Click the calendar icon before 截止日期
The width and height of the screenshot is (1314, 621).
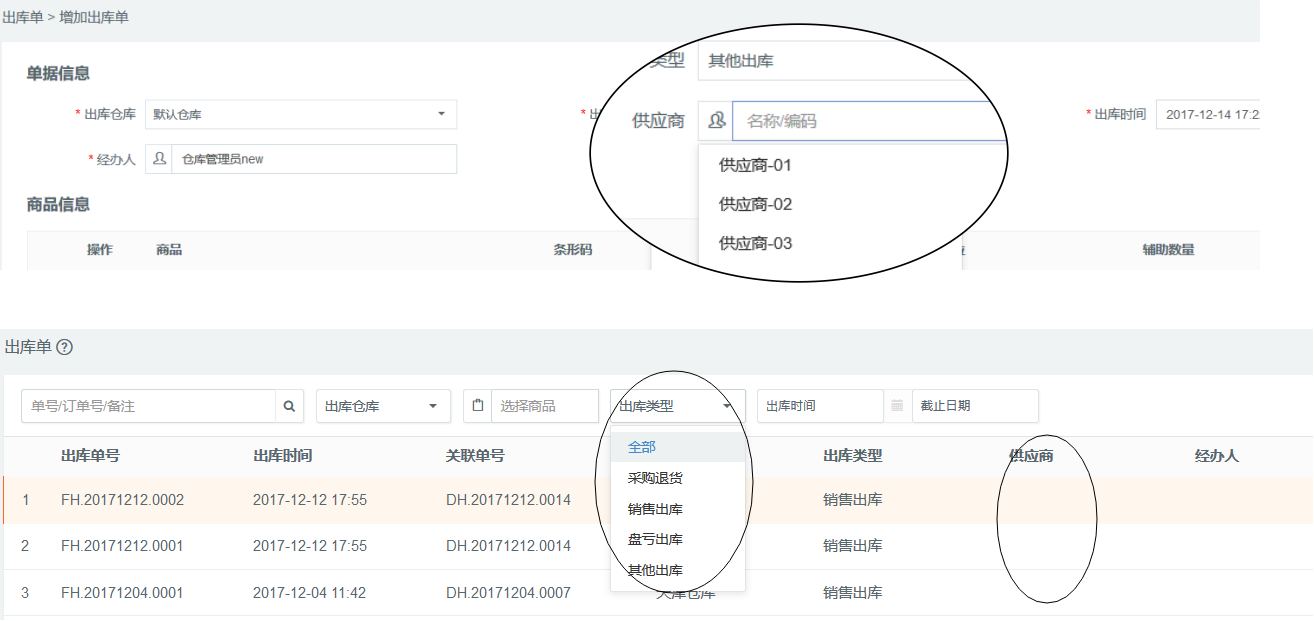(x=897, y=406)
